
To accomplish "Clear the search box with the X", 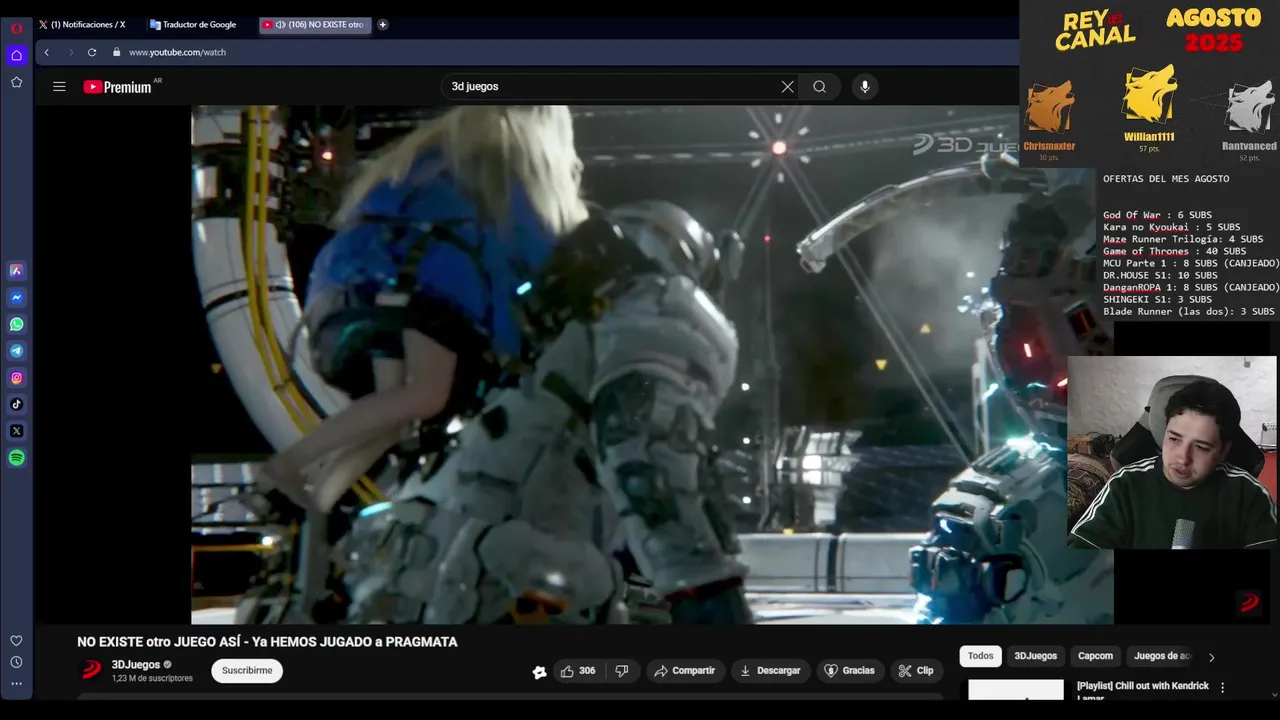I will 788,87.
